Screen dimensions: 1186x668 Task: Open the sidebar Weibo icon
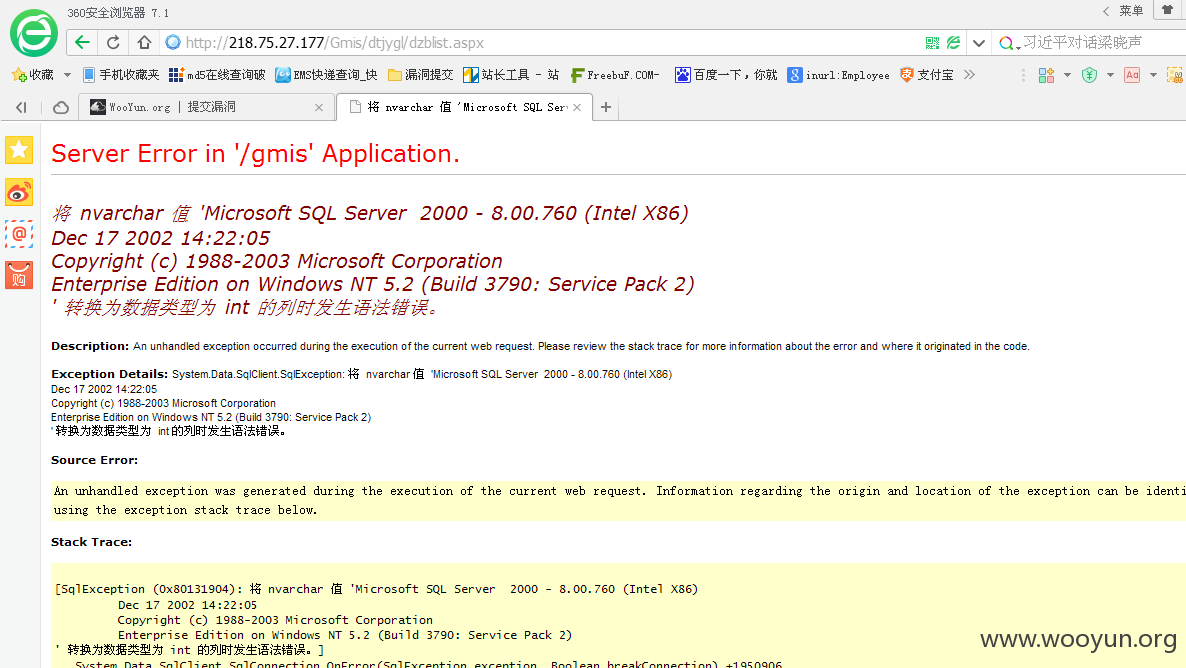(19, 192)
